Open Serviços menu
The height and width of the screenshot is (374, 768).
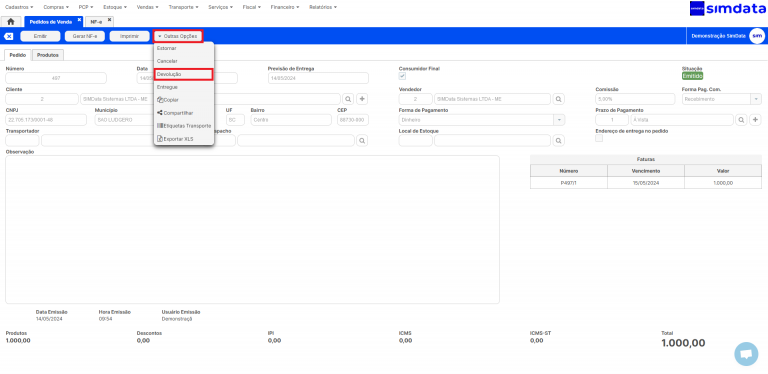(220, 7)
